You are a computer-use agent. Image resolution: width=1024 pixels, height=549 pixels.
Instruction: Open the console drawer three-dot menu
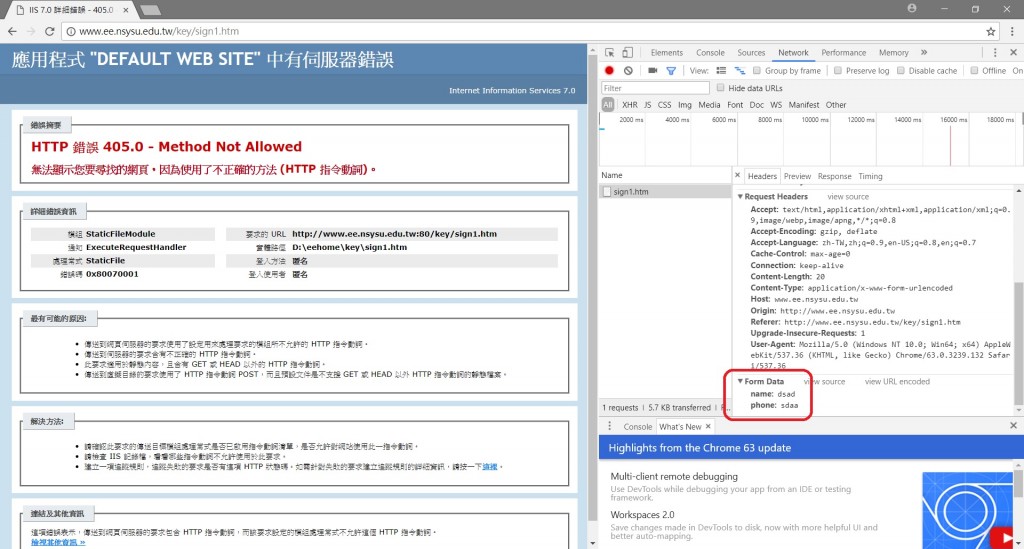(610, 426)
